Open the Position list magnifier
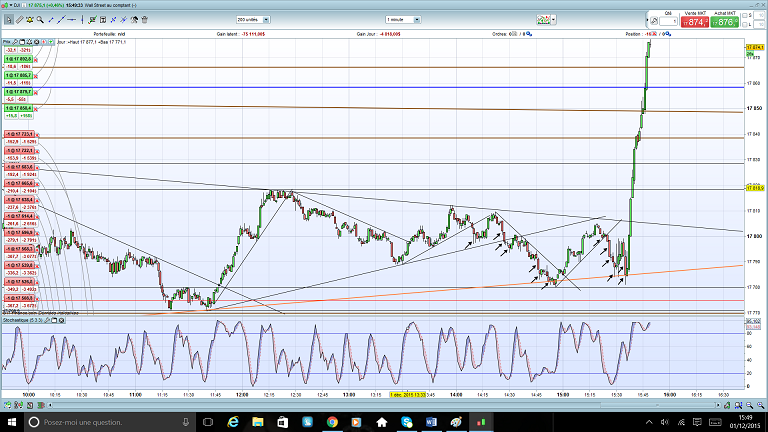 [668, 34]
